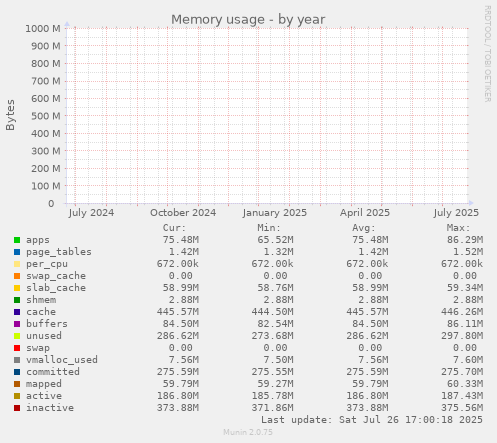Click the 'unused' legend label
The height and width of the screenshot is (443, 497).
click(44, 336)
